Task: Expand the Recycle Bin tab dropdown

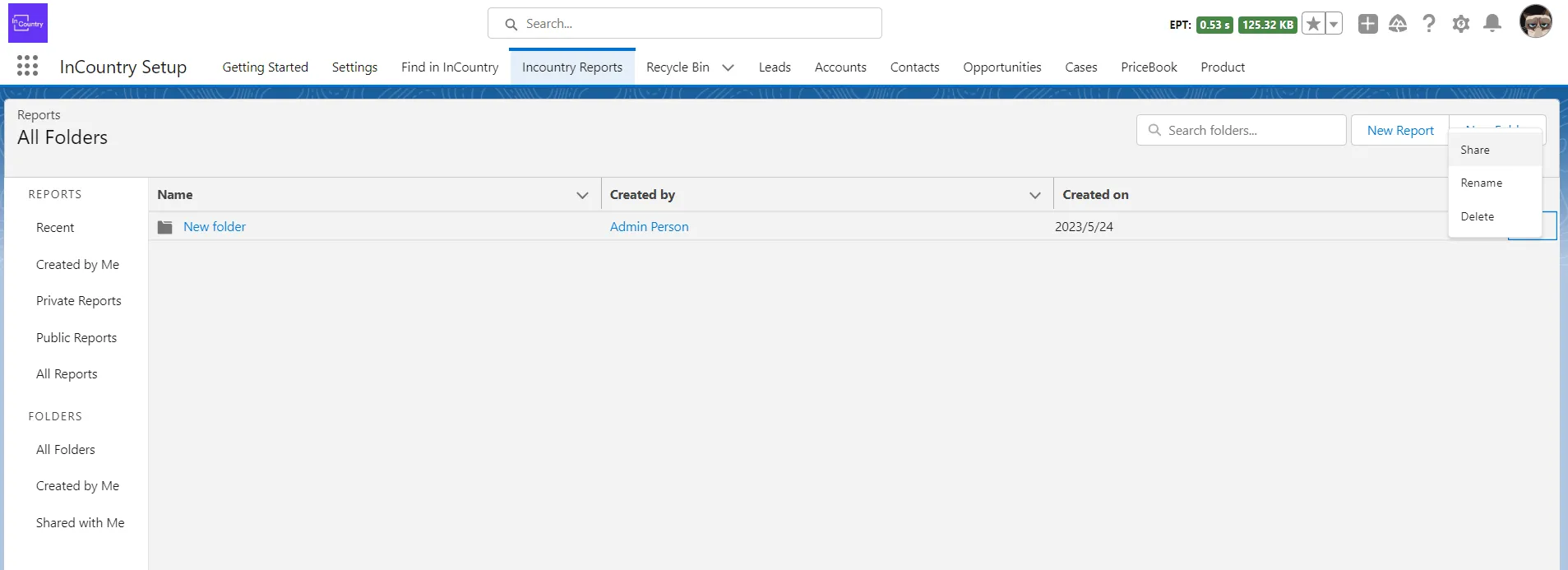Action: coord(728,67)
